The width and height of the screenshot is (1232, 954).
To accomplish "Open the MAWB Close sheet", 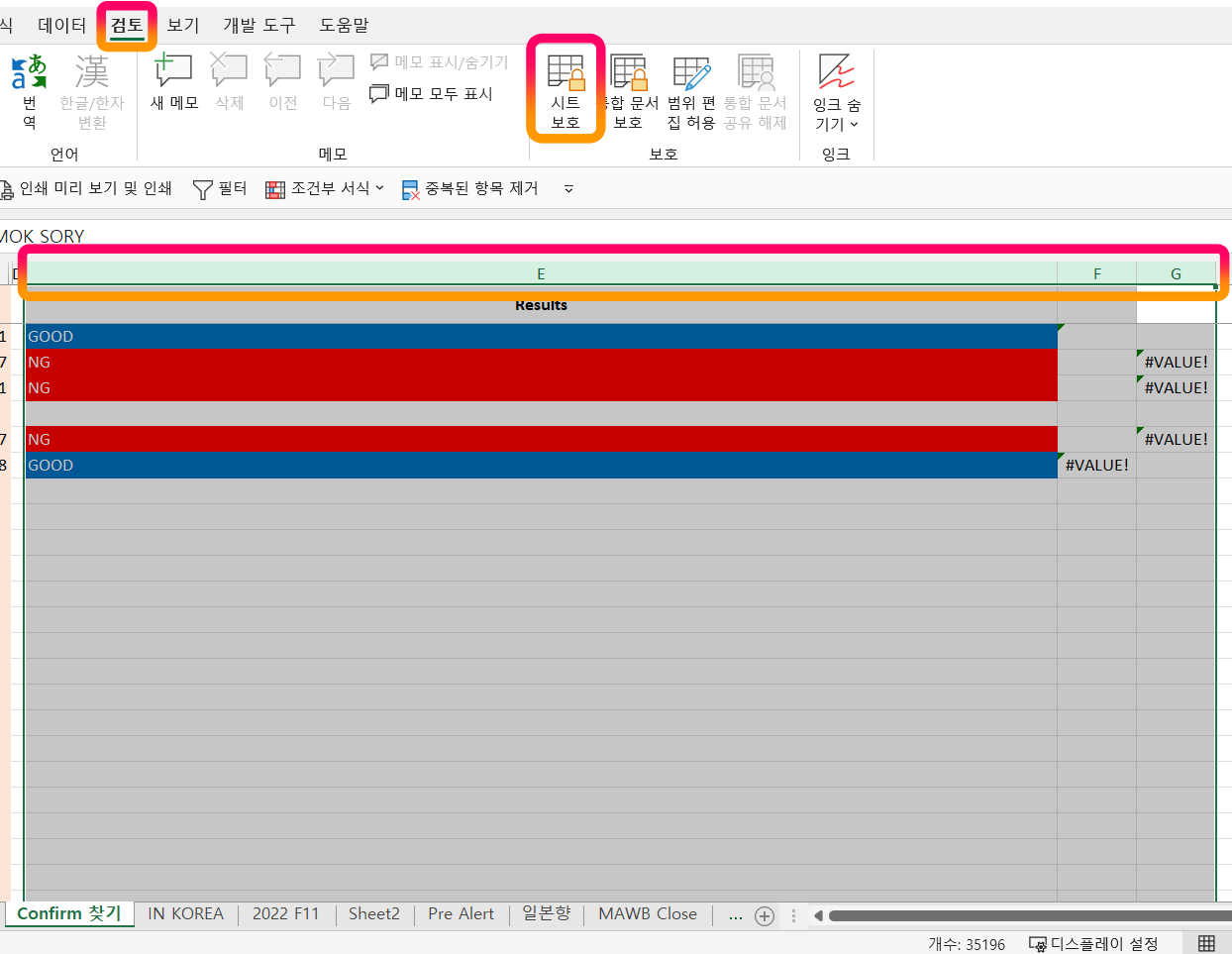I will click(x=648, y=913).
